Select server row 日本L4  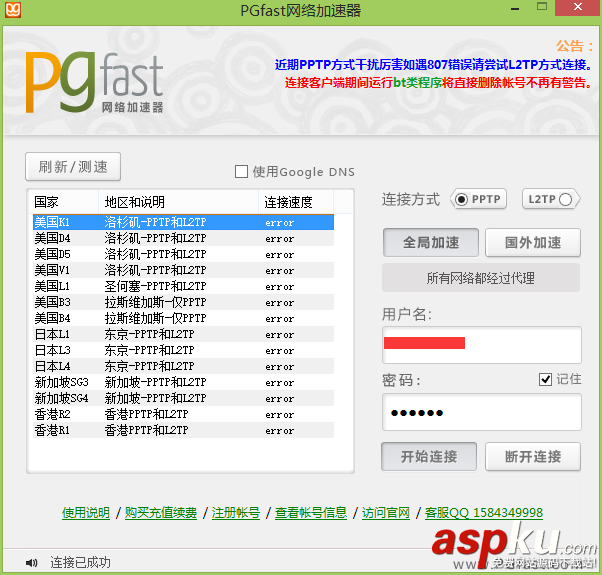coord(183,366)
